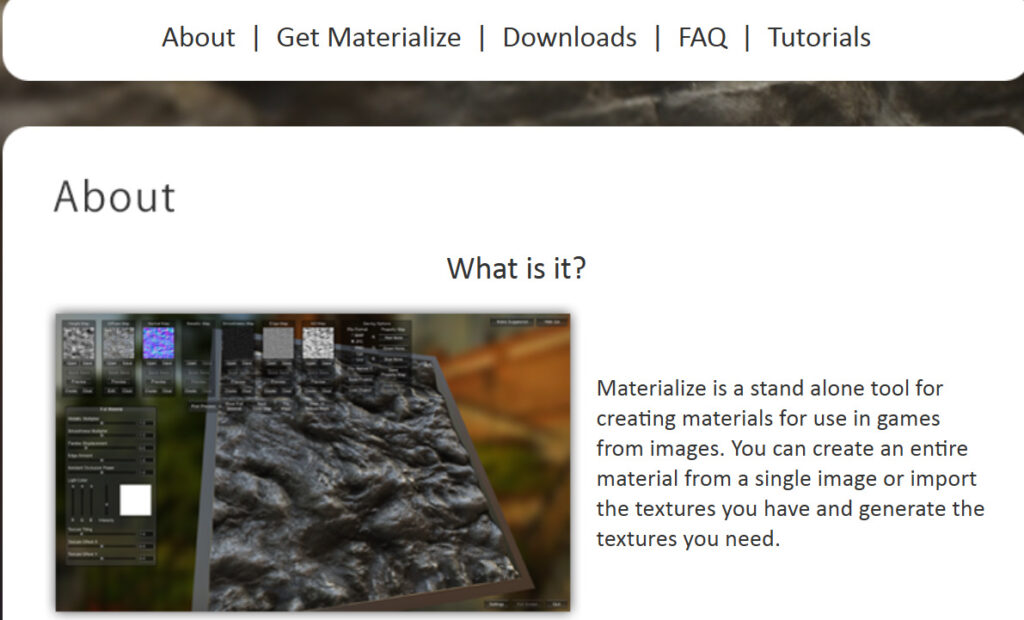Click the paragraph starting 'Materialize is a stand alone tool'
Image resolution: width=1024 pixels, height=620 pixels.
790,463
